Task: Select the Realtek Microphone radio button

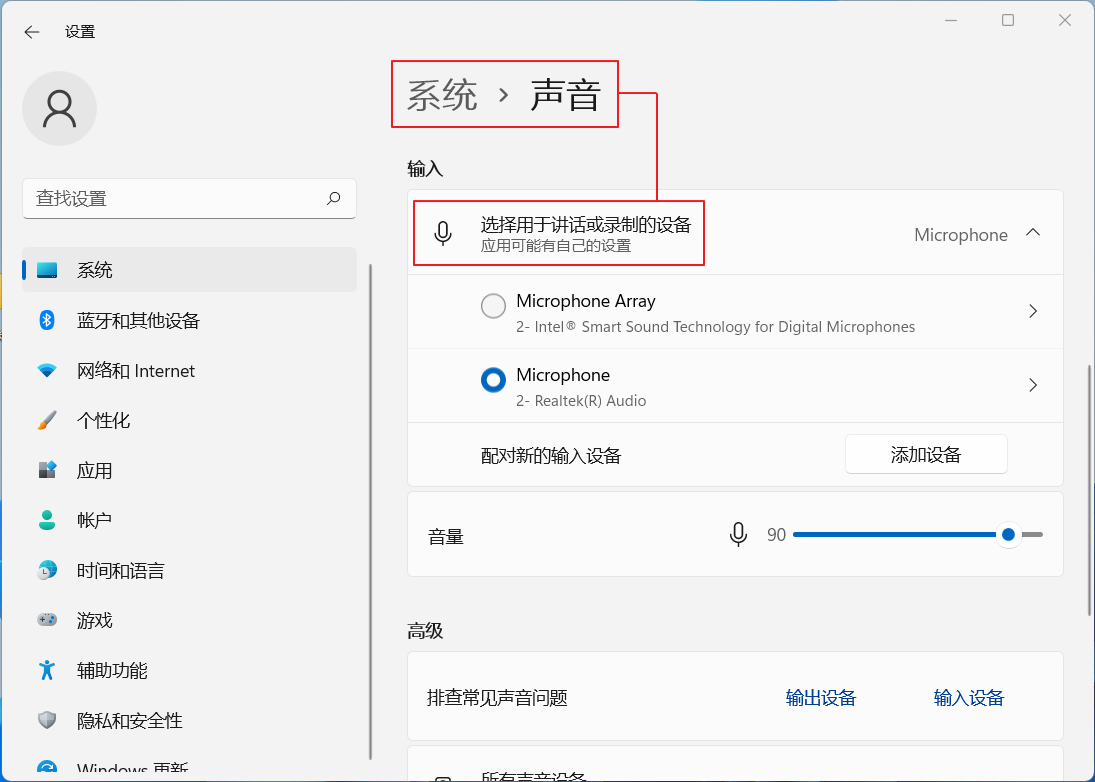Action: pyautogui.click(x=493, y=380)
